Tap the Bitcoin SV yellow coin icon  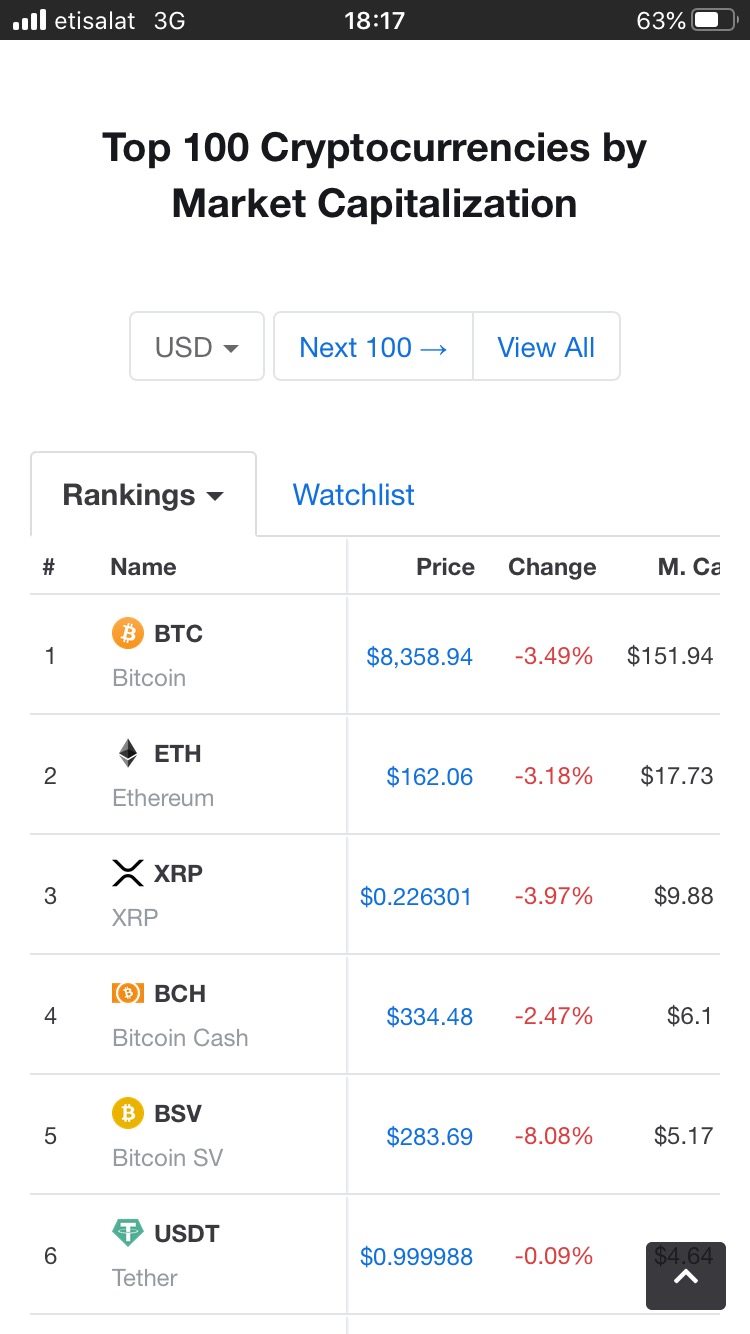click(x=128, y=1113)
